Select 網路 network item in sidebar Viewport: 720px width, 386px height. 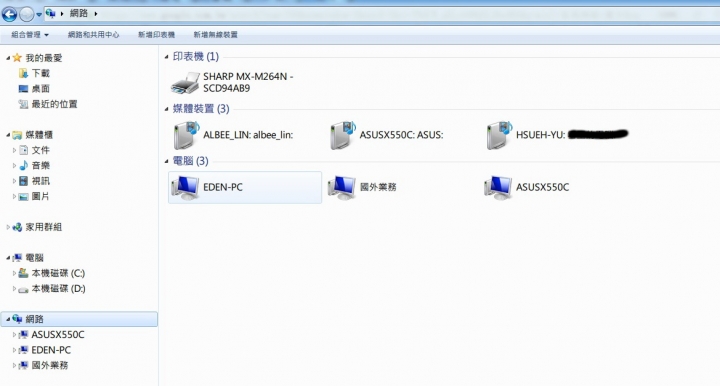point(79,319)
